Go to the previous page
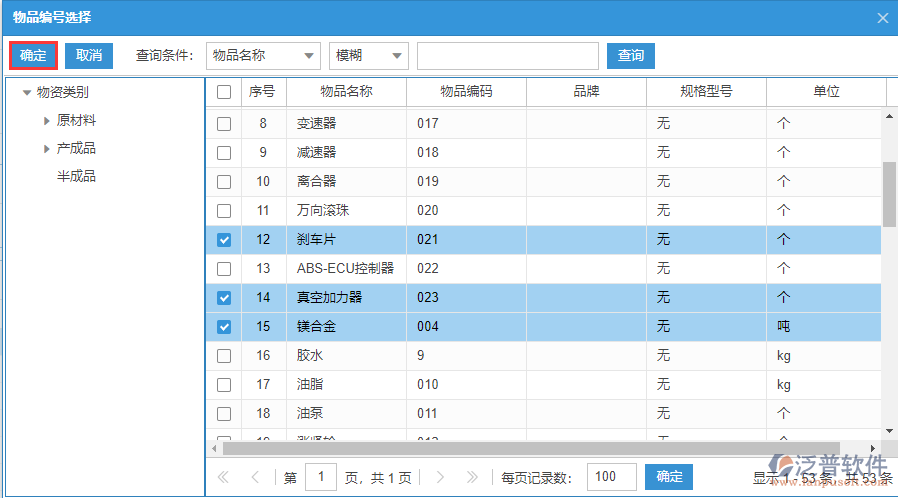The height and width of the screenshot is (498, 898). (x=255, y=477)
